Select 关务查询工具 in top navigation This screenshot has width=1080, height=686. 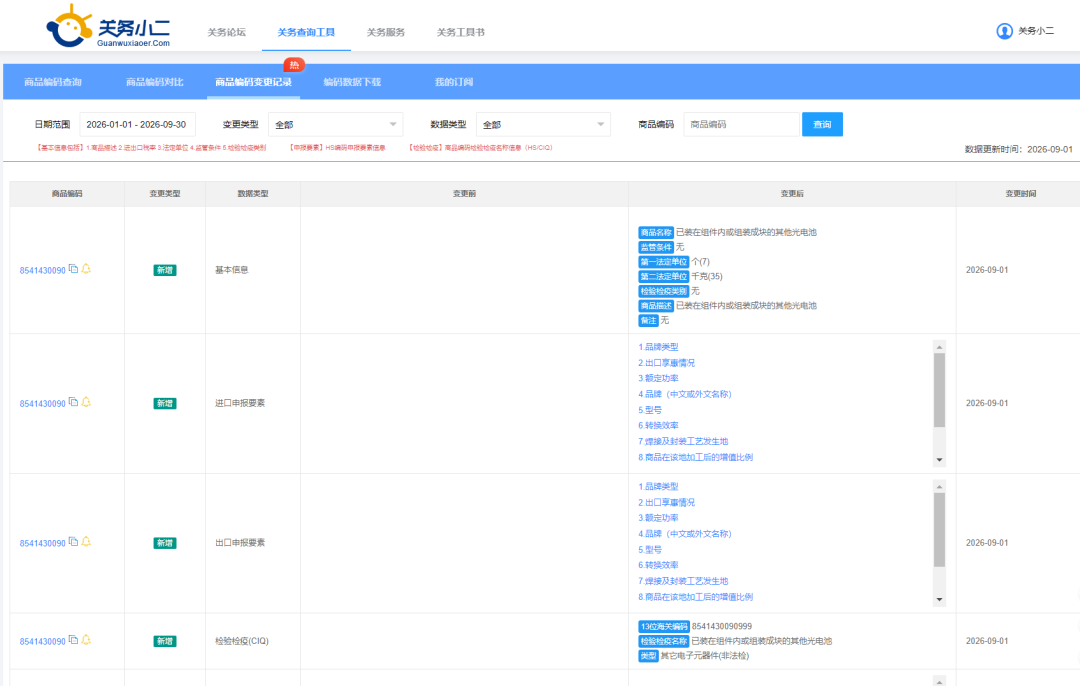pos(307,32)
